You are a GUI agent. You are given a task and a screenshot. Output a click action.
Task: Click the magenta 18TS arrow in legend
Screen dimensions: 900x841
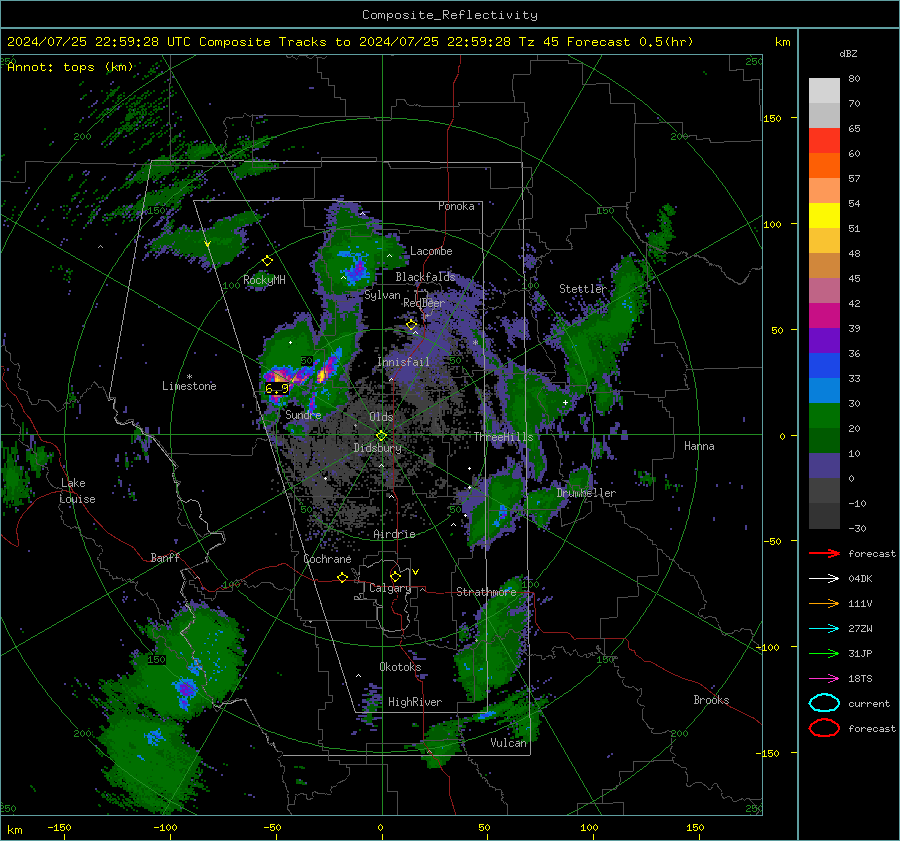point(824,679)
